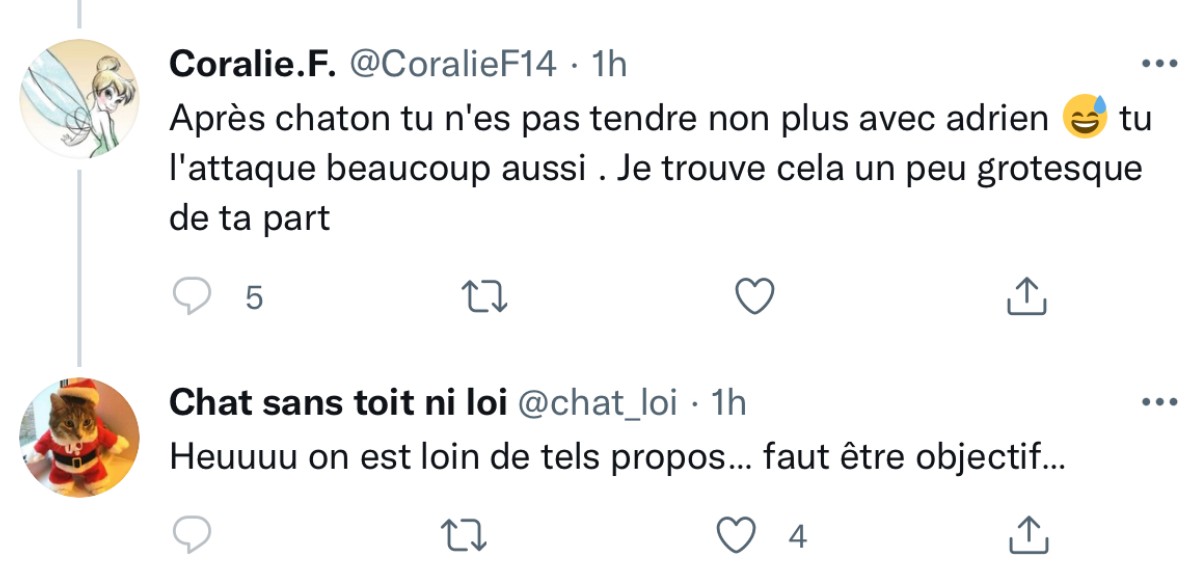Open the 1h timestamp on Coralie.F.'s tweet
1198x565 pixels.
pyautogui.click(x=609, y=65)
